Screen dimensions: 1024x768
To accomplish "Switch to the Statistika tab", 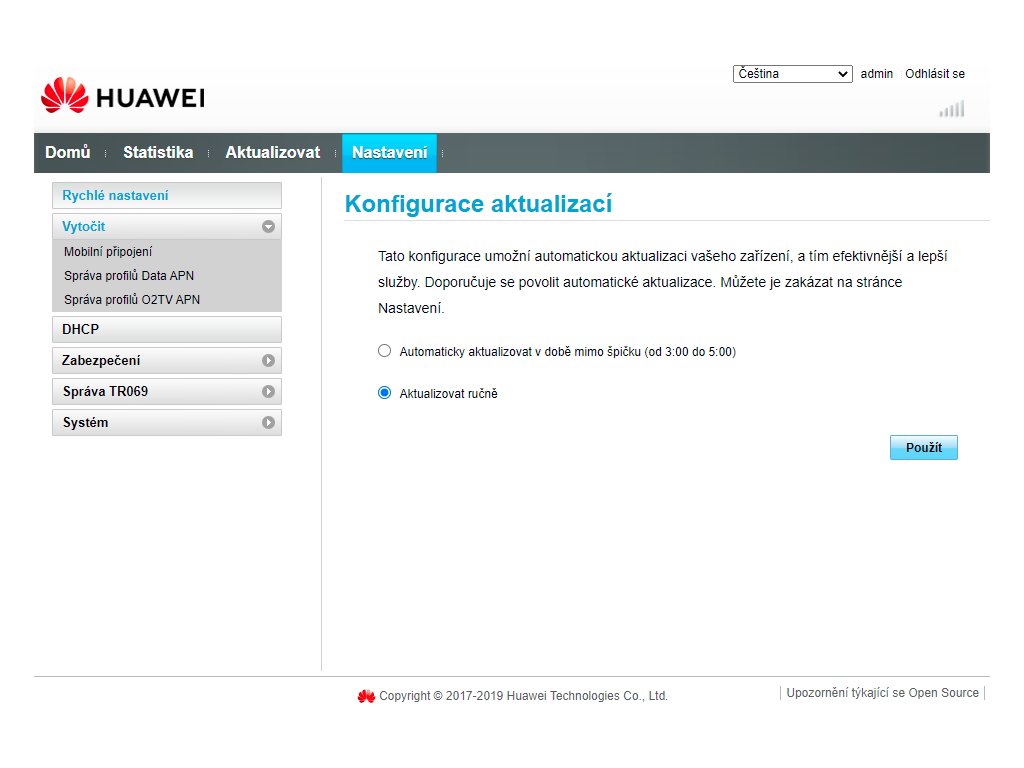I will (x=158, y=153).
